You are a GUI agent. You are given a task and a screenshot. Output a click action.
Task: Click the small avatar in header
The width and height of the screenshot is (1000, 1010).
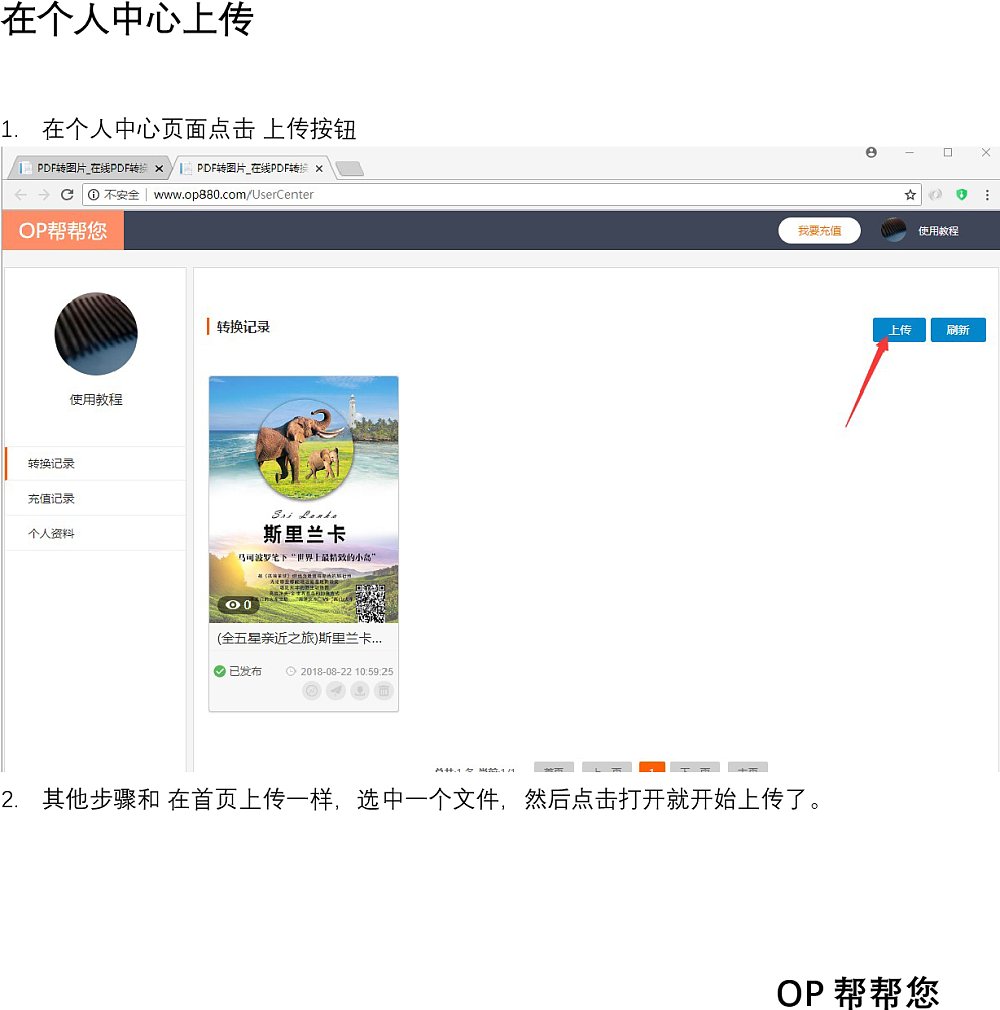[x=893, y=230]
